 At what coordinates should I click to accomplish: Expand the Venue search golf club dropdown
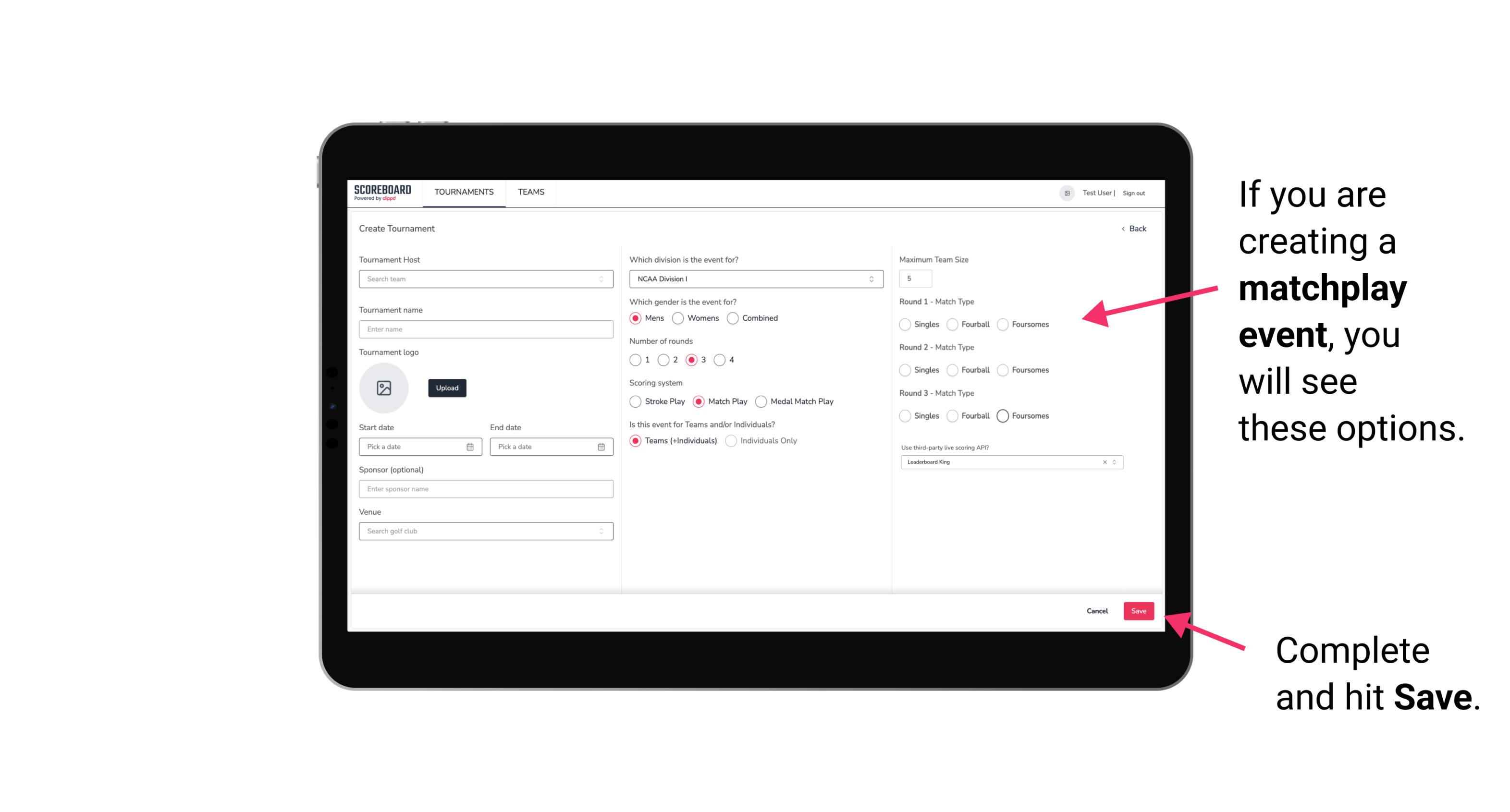tap(600, 531)
